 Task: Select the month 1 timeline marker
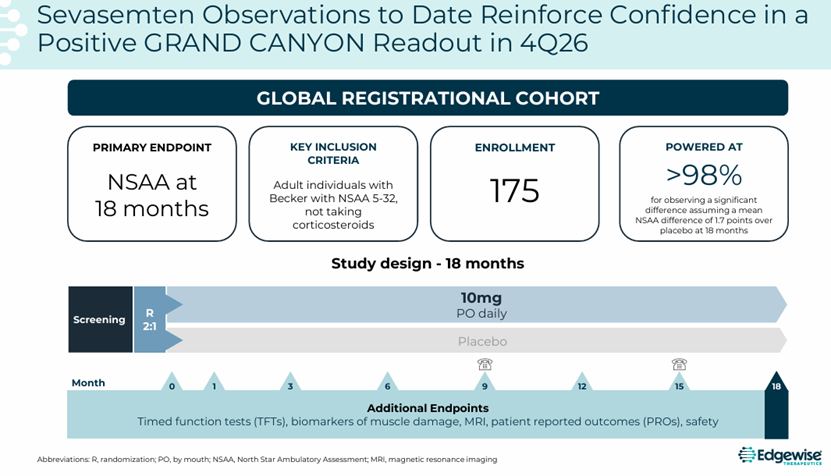coord(214,382)
